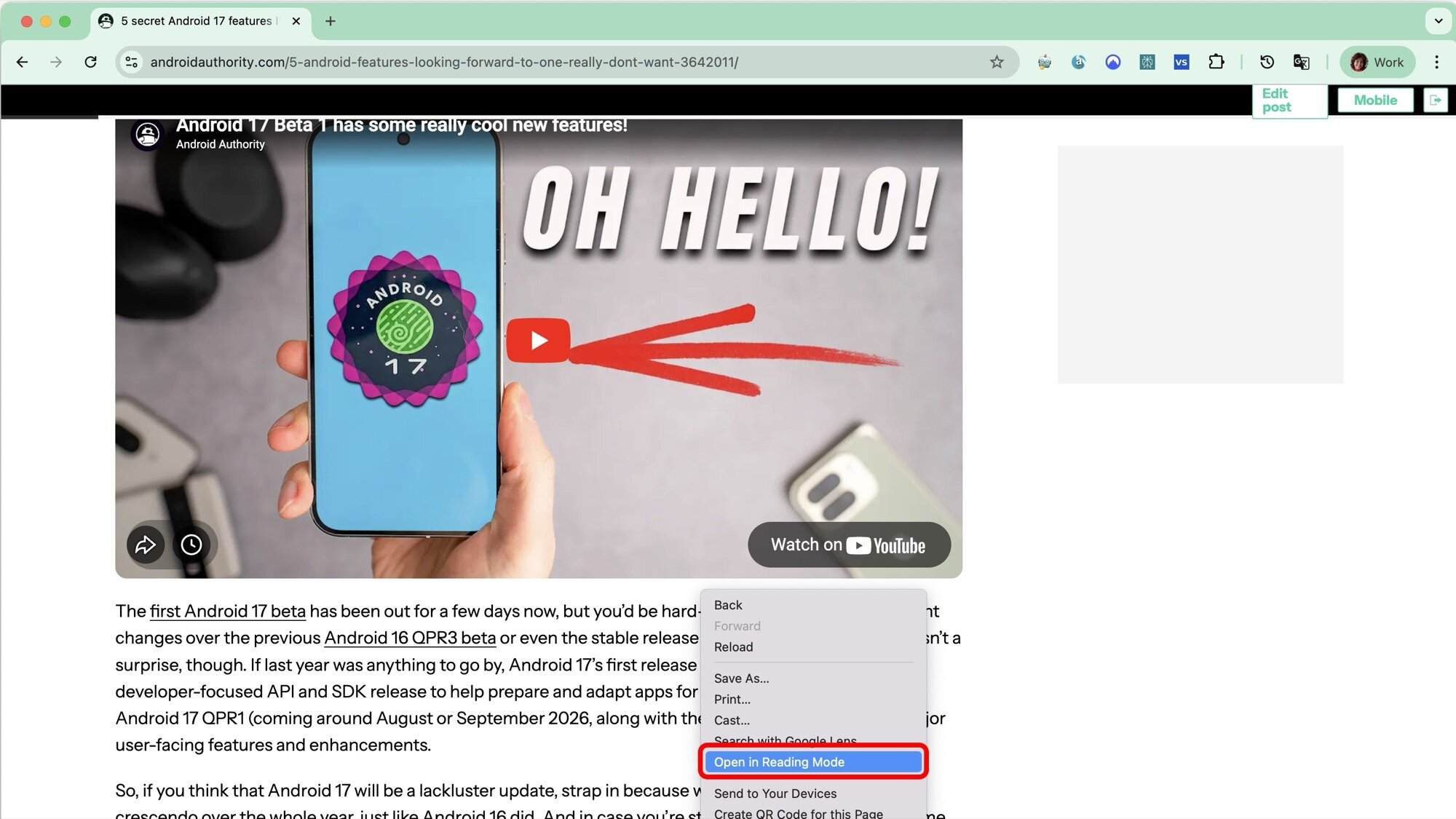Select Cast from the context menu

(732, 720)
